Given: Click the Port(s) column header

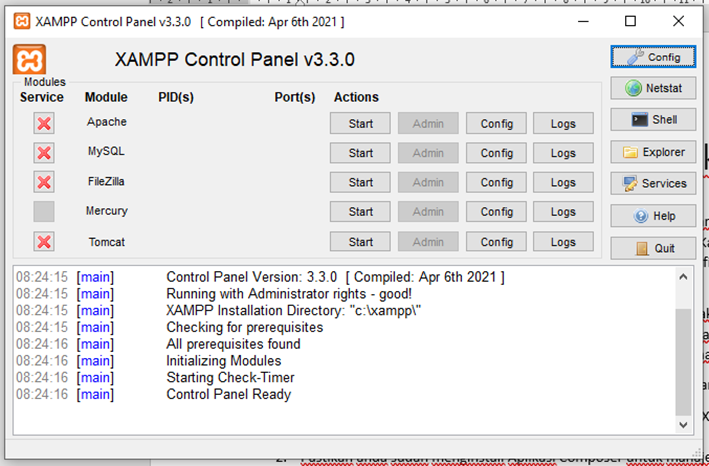Looking at the screenshot, I should (x=295, y=98).
